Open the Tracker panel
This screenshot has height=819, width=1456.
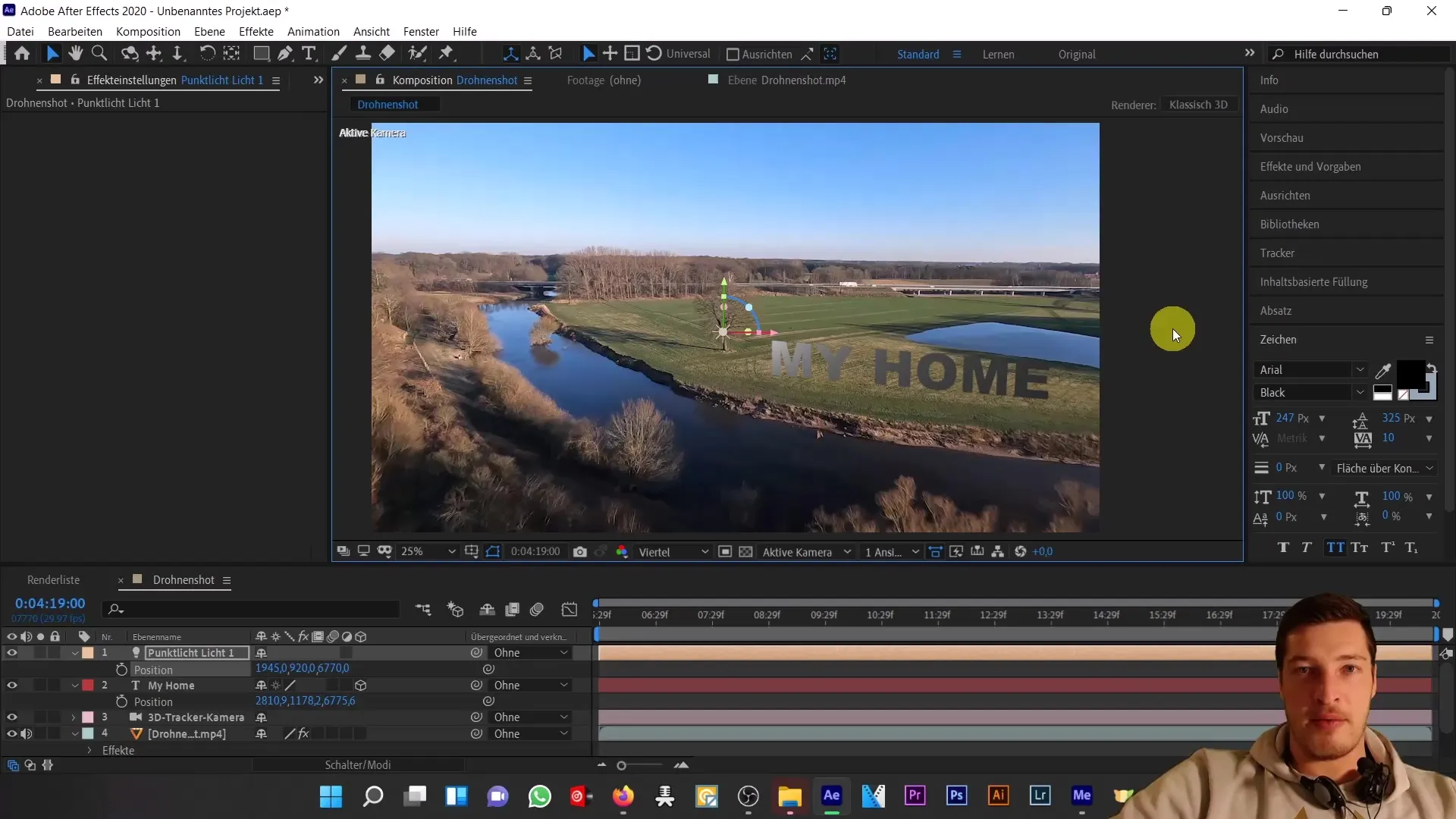1277,253
